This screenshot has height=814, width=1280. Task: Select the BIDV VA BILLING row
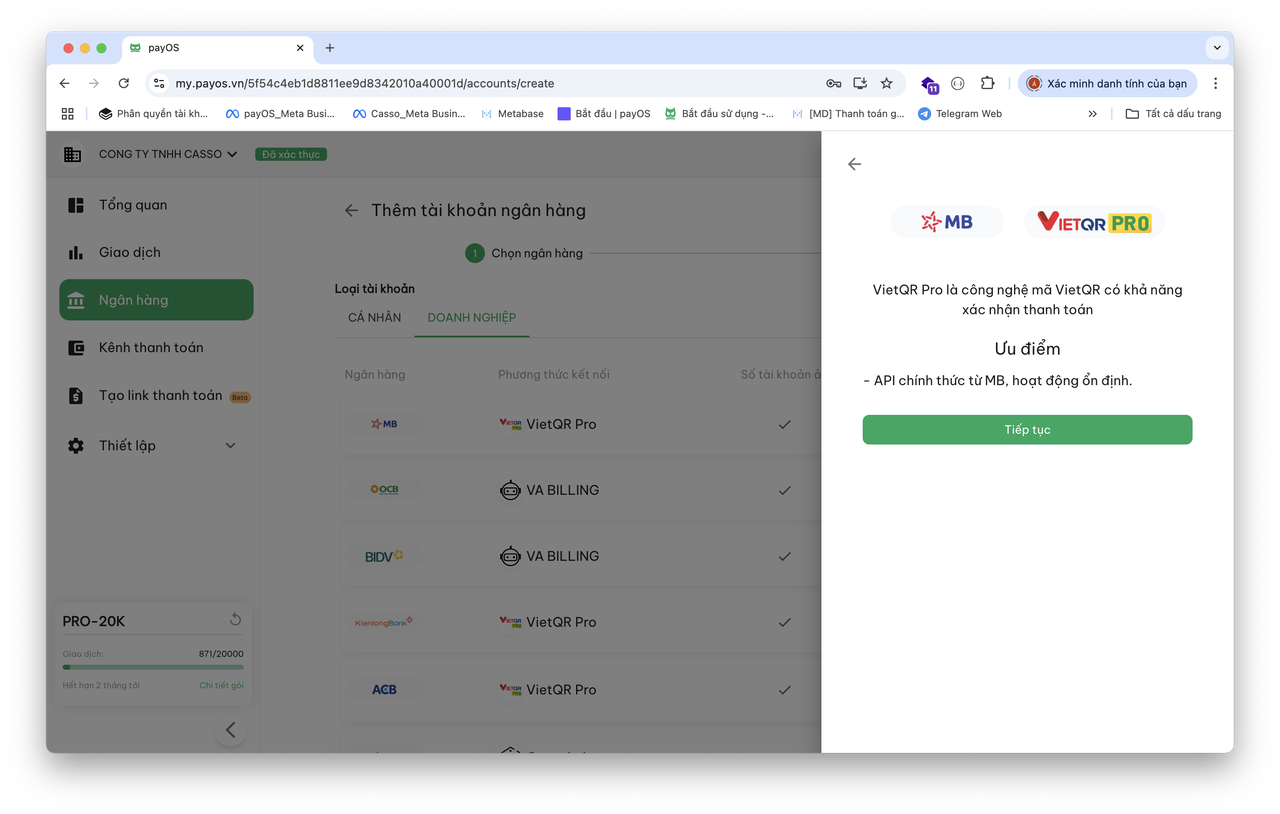click(581, 556)
